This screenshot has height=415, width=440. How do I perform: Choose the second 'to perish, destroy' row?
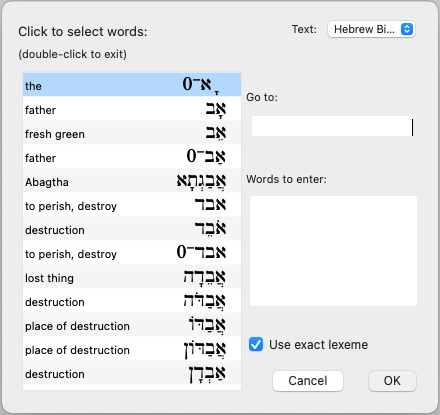pos(132,253)
